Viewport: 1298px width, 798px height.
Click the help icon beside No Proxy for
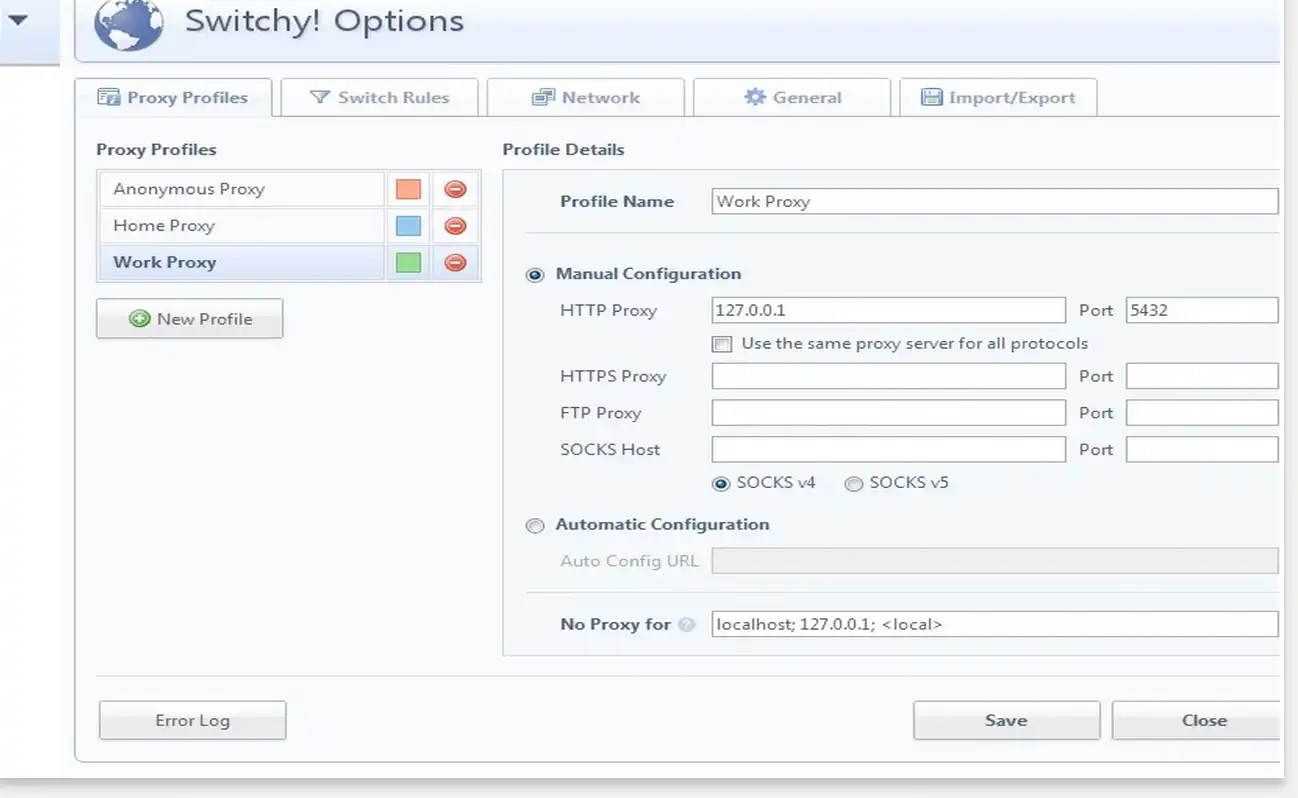[686, 624]
